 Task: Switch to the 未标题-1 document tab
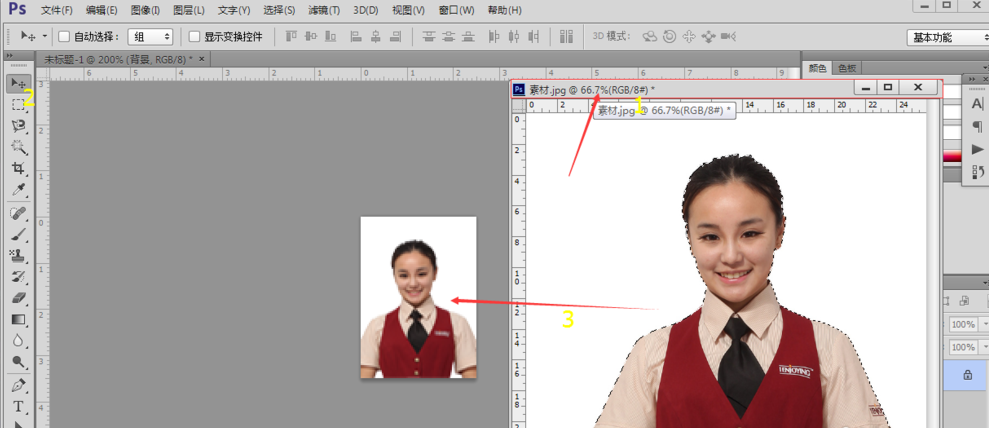tap(118, 60)
